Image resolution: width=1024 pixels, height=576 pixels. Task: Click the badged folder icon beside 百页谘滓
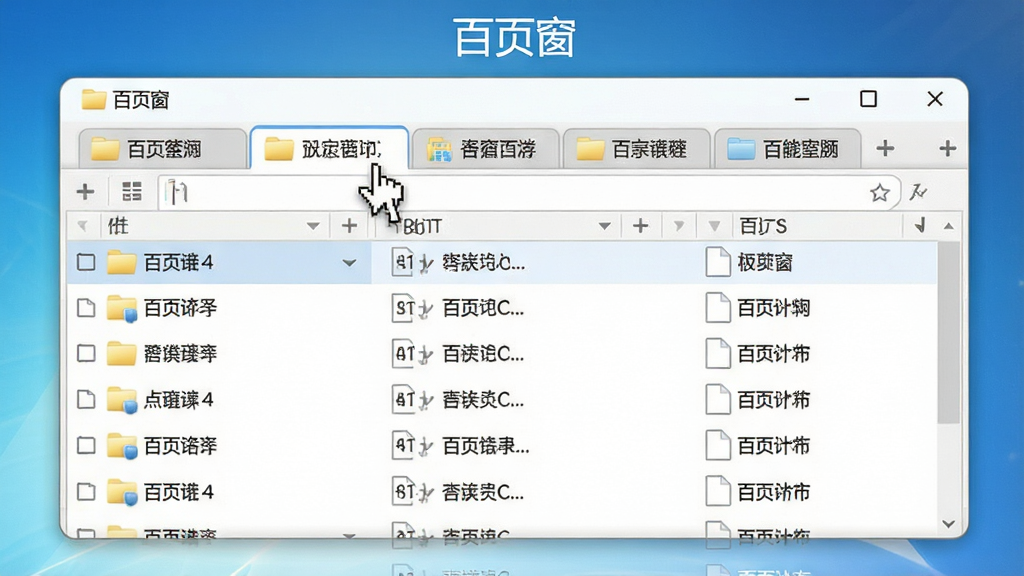tap(121, 446)
